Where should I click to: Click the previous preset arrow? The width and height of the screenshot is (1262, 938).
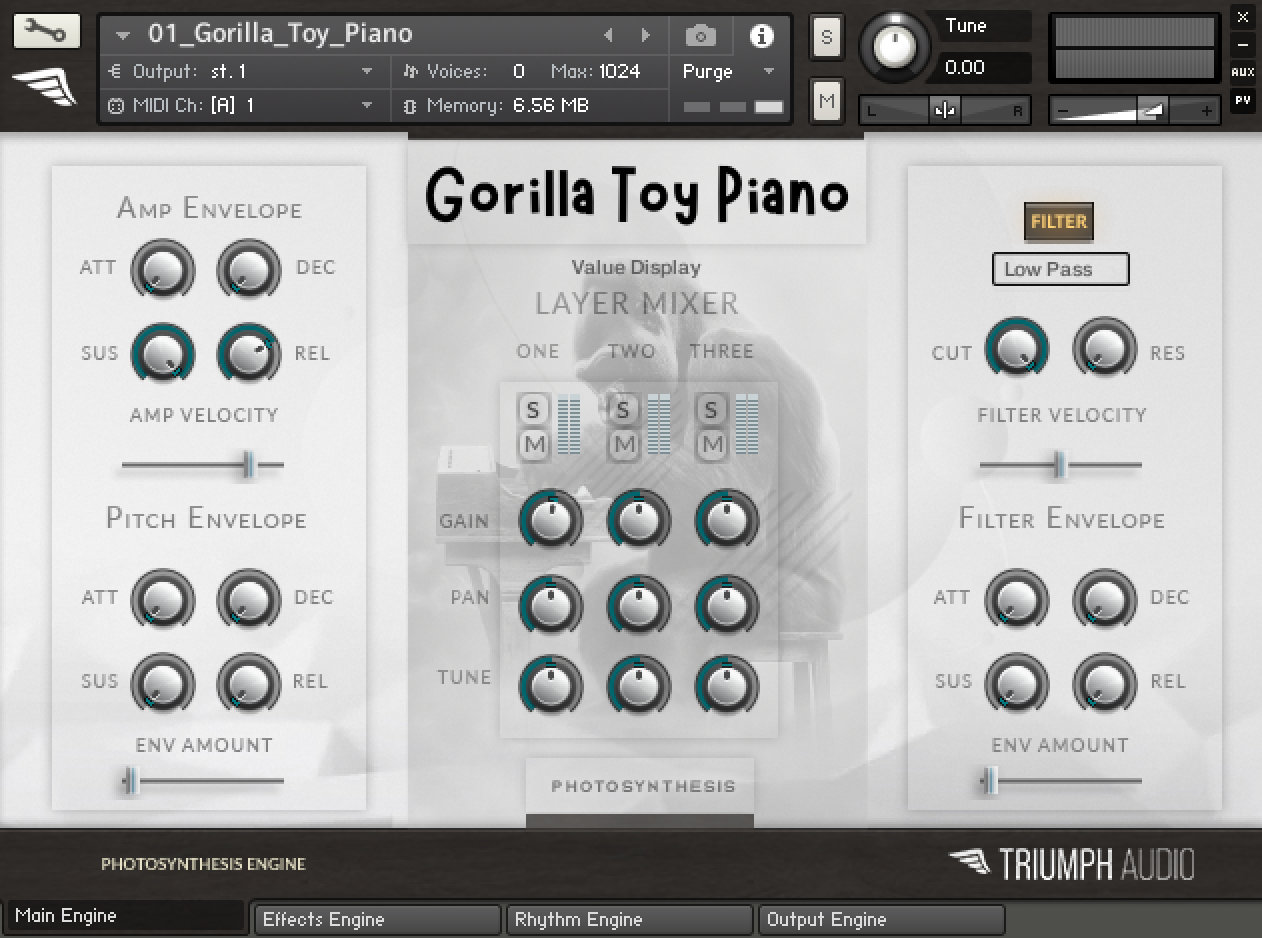pos(610,34)
